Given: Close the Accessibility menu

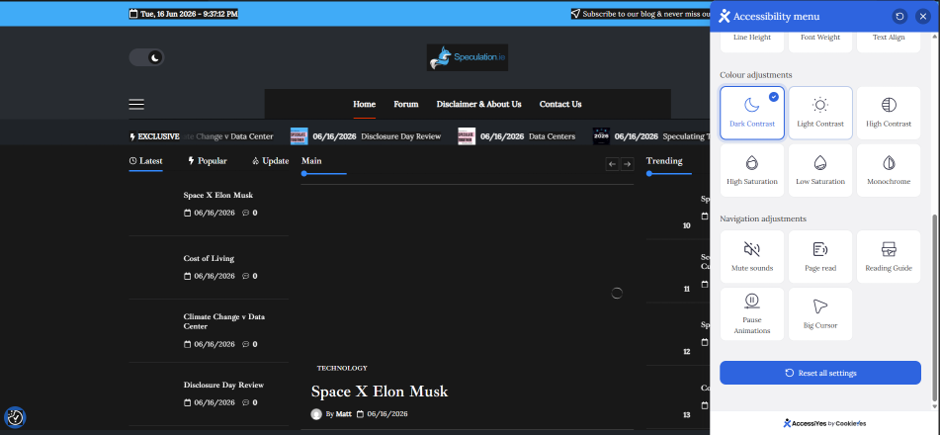Looking at the screenshot, I should point(923,16).
